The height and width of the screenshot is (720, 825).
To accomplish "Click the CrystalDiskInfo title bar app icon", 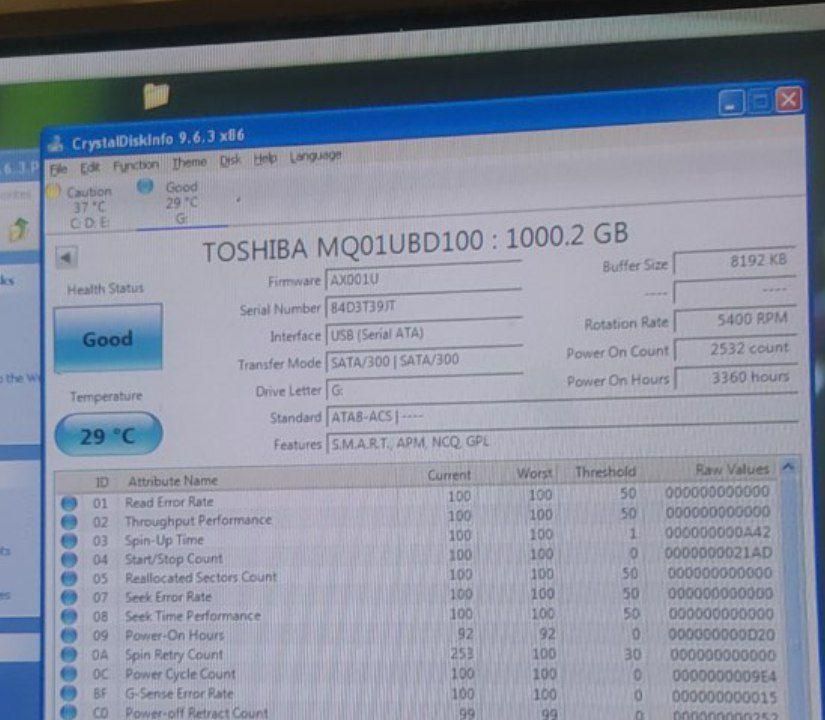I will coord(55,143).
